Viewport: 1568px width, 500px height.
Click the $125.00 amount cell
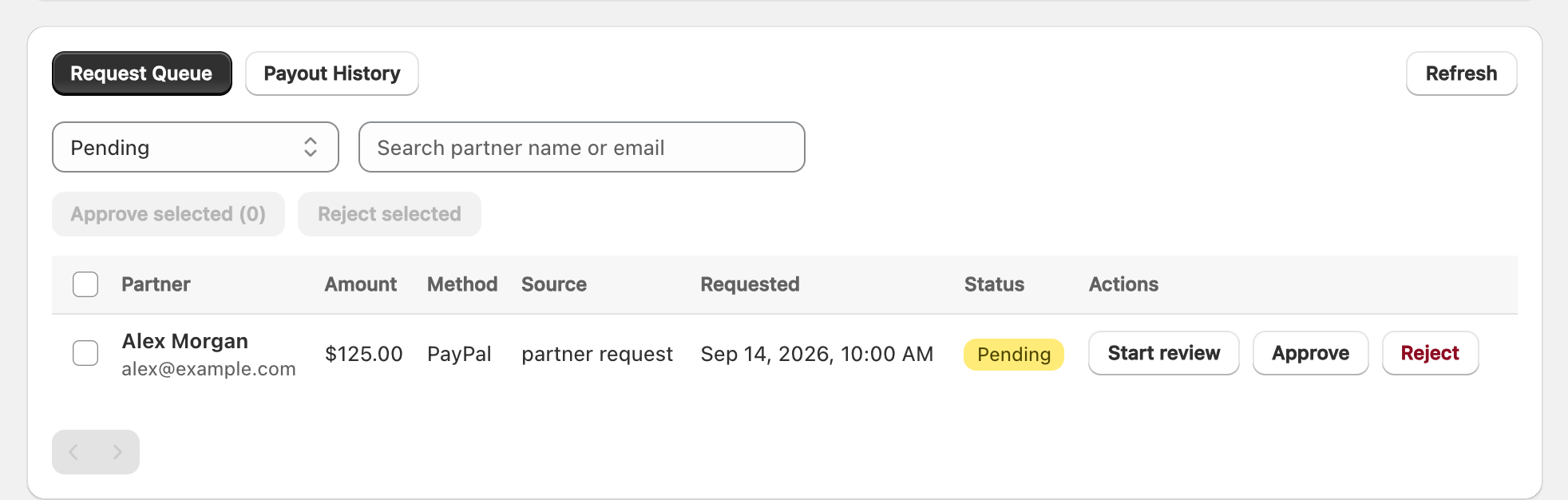coord(364,354)
